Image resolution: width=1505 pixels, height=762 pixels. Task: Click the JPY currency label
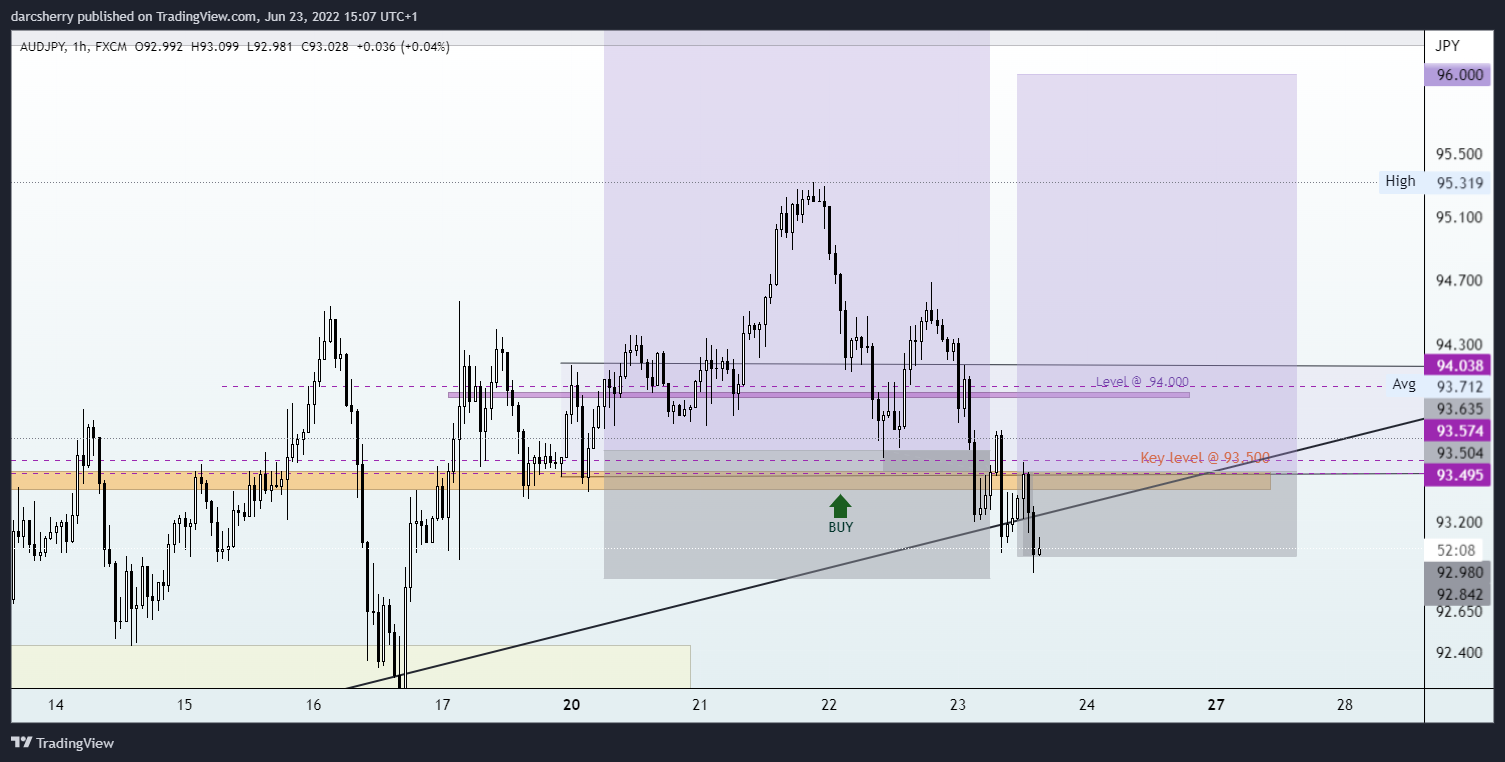(x=1447, y=46)
